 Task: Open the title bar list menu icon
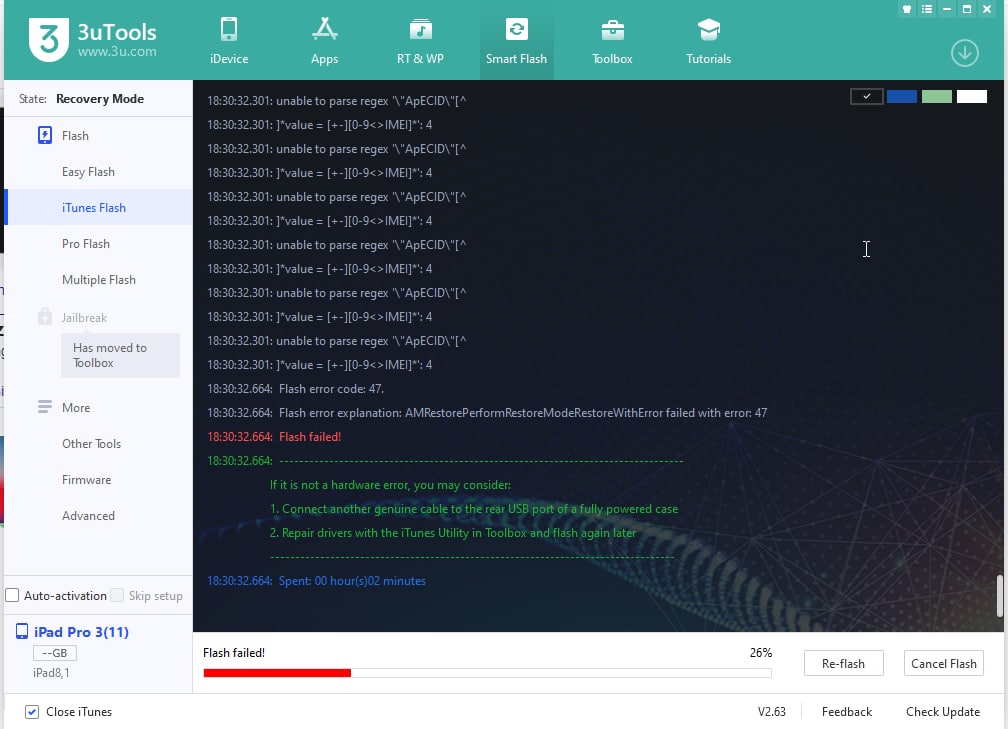coord(926,9)
